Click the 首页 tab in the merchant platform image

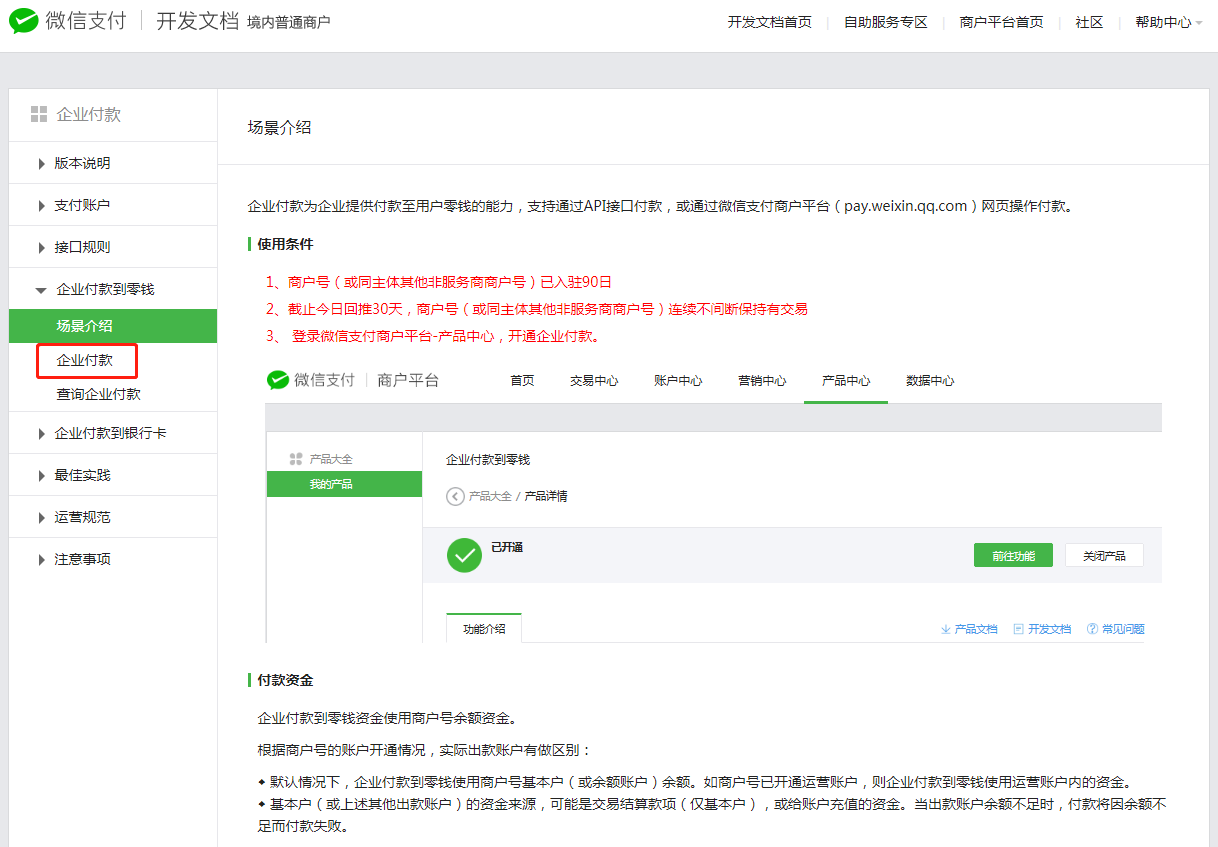(522, 380)
